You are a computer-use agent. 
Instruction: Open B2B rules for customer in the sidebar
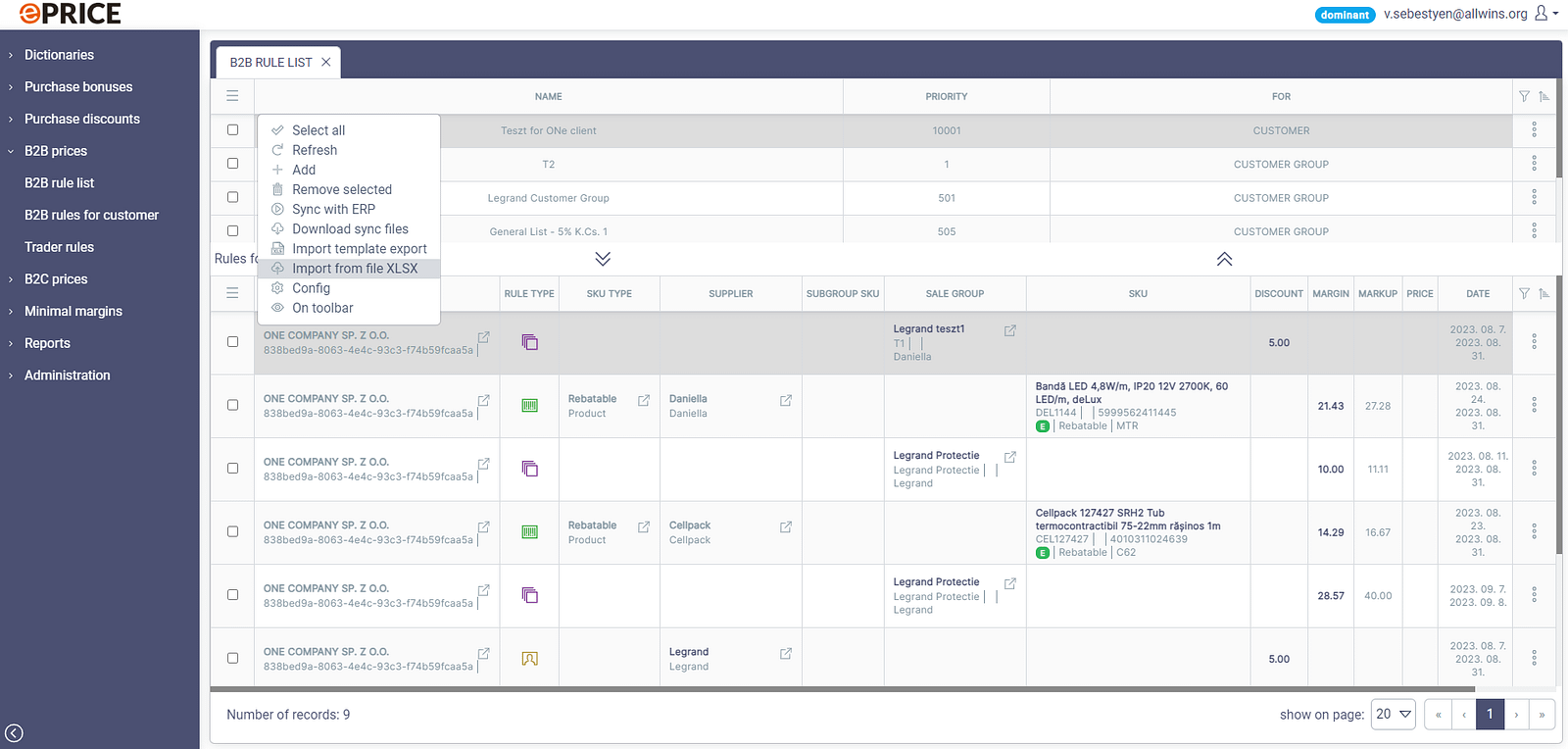click(x=91, y=215)
